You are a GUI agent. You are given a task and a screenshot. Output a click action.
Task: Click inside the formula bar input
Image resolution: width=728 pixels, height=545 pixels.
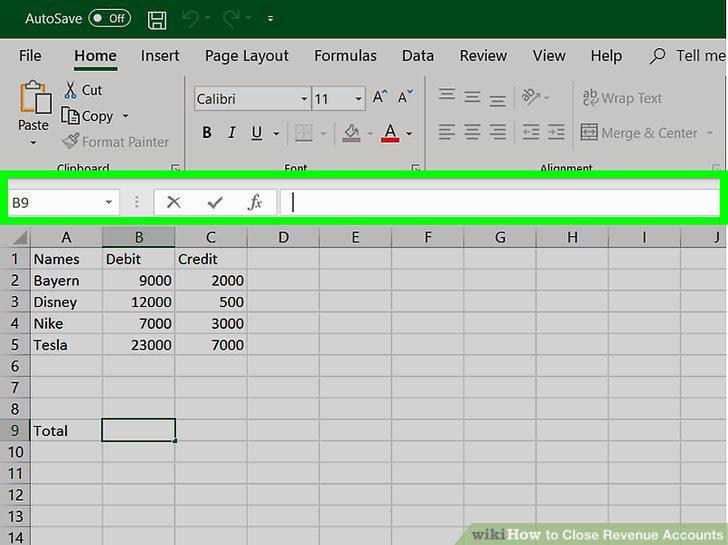coord(500,202)
